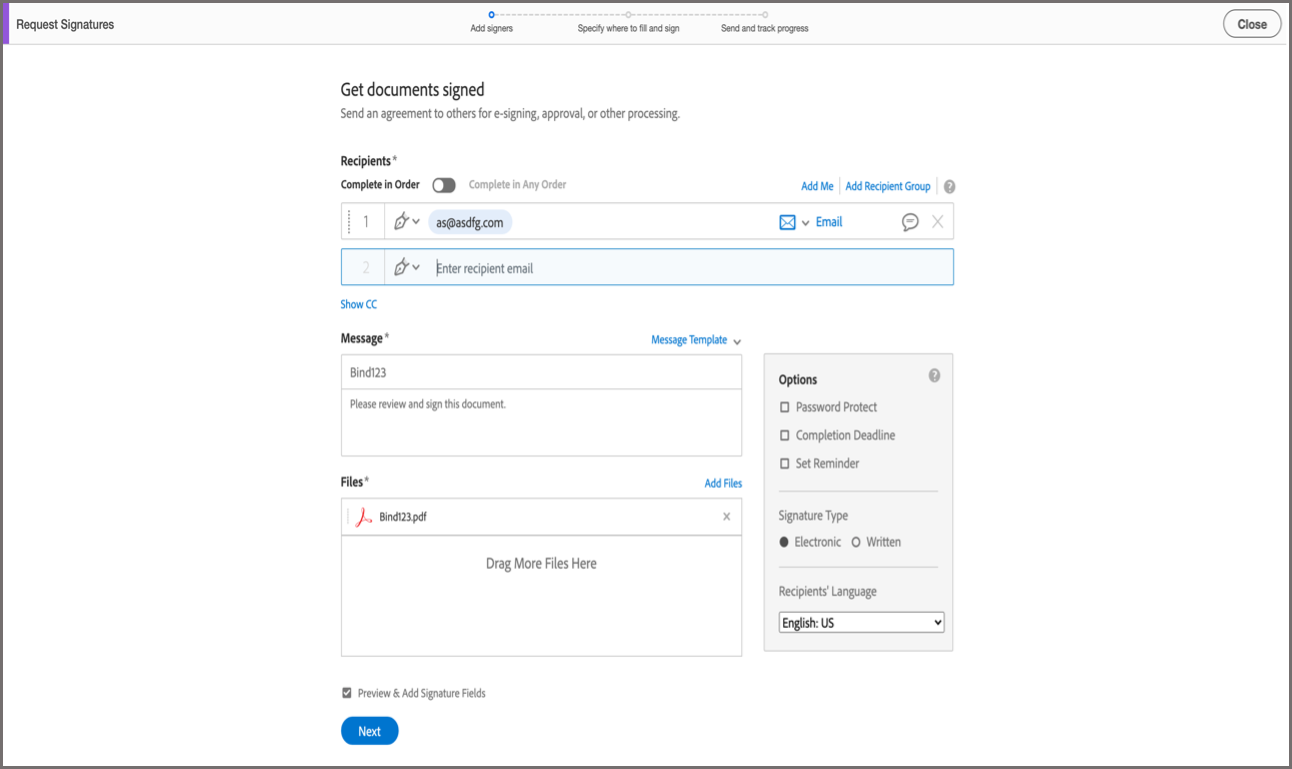
Task: Select the Written signature type
Action: pyautogui.click(x=856, y=541)
